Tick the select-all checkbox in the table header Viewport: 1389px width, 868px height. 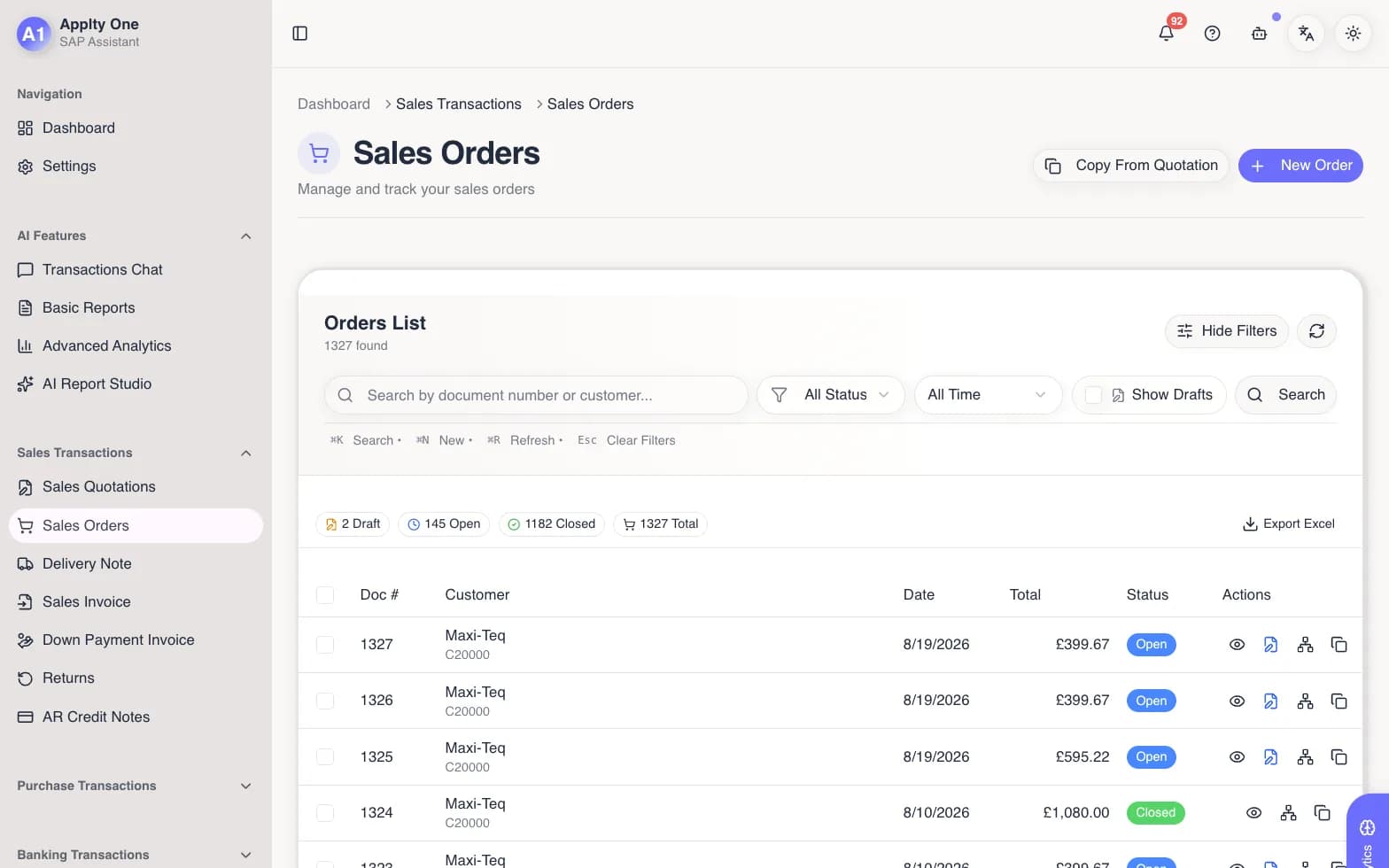325,595
